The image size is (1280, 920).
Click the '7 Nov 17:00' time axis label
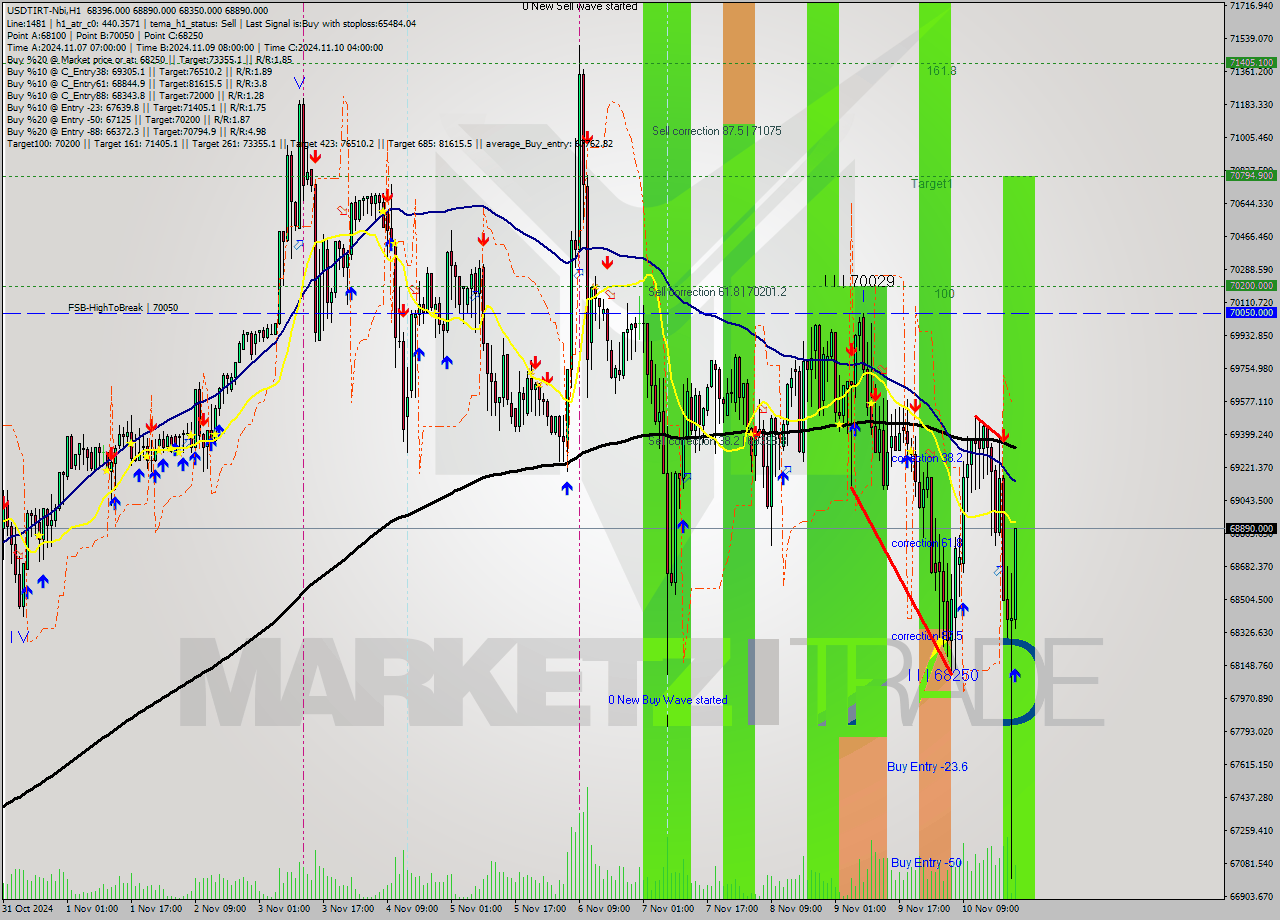(733, 909)
